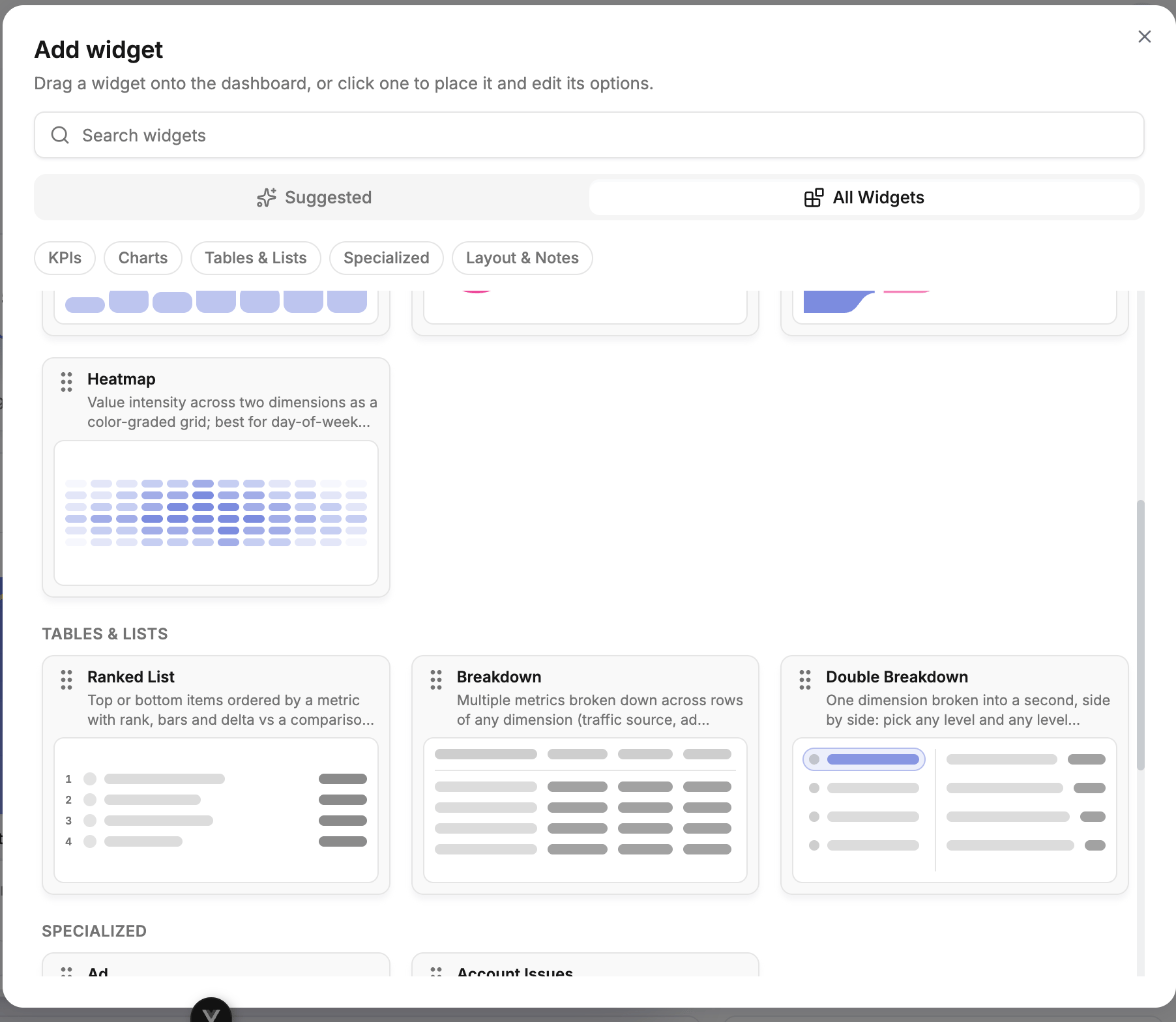Click the Breakdown widget title
This screenshot has height=1022, width=1176.
click(499, 677)
